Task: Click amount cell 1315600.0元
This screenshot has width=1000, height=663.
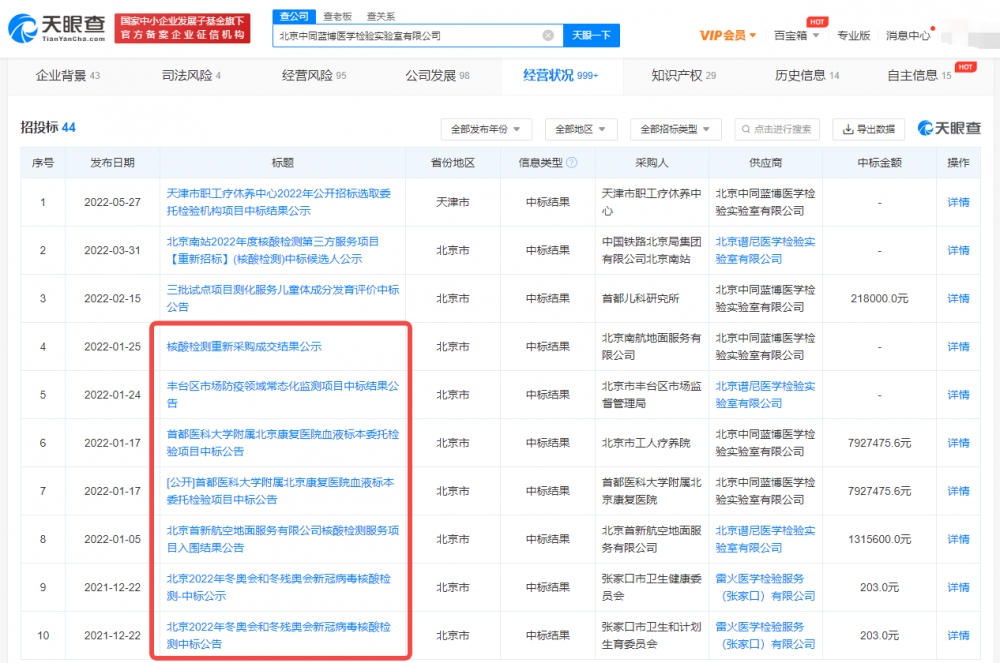Action: coord(879,539)
